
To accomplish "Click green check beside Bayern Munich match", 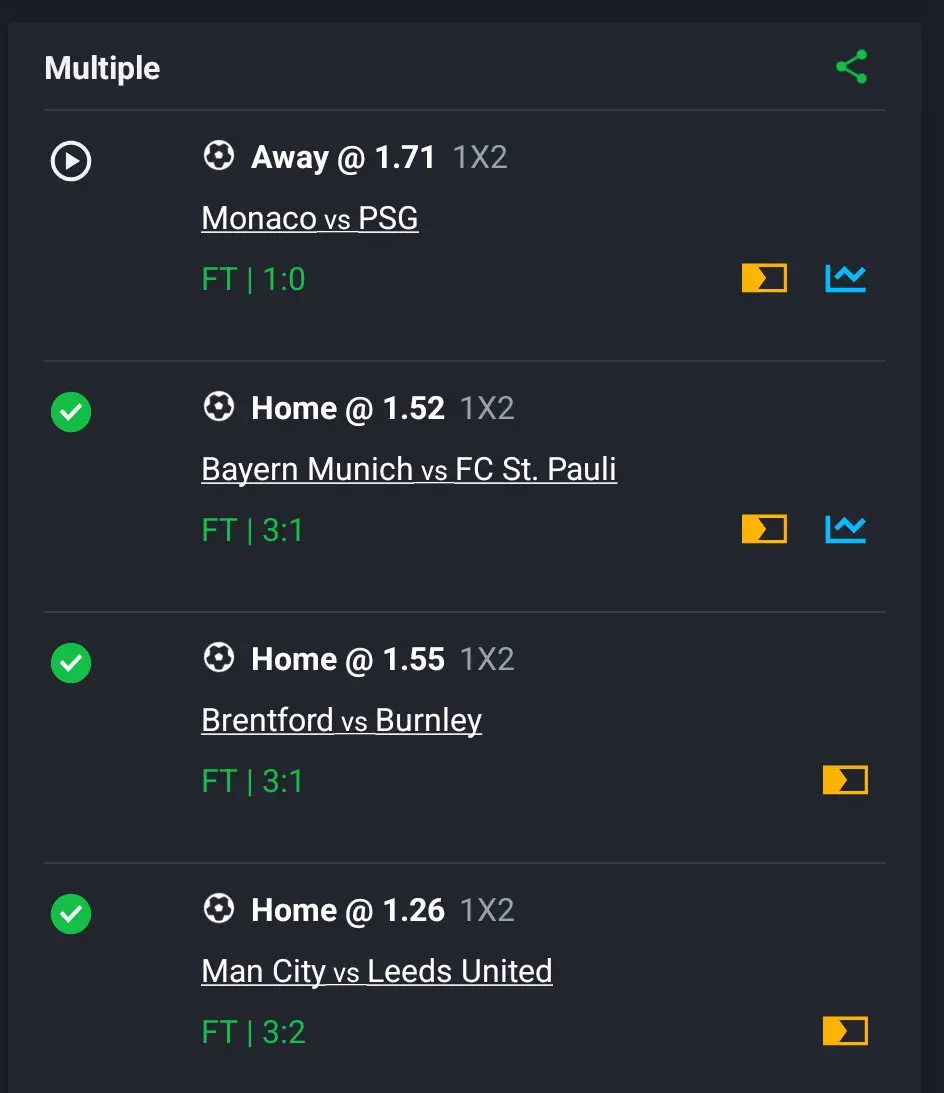I will click(x=71, y=411).
